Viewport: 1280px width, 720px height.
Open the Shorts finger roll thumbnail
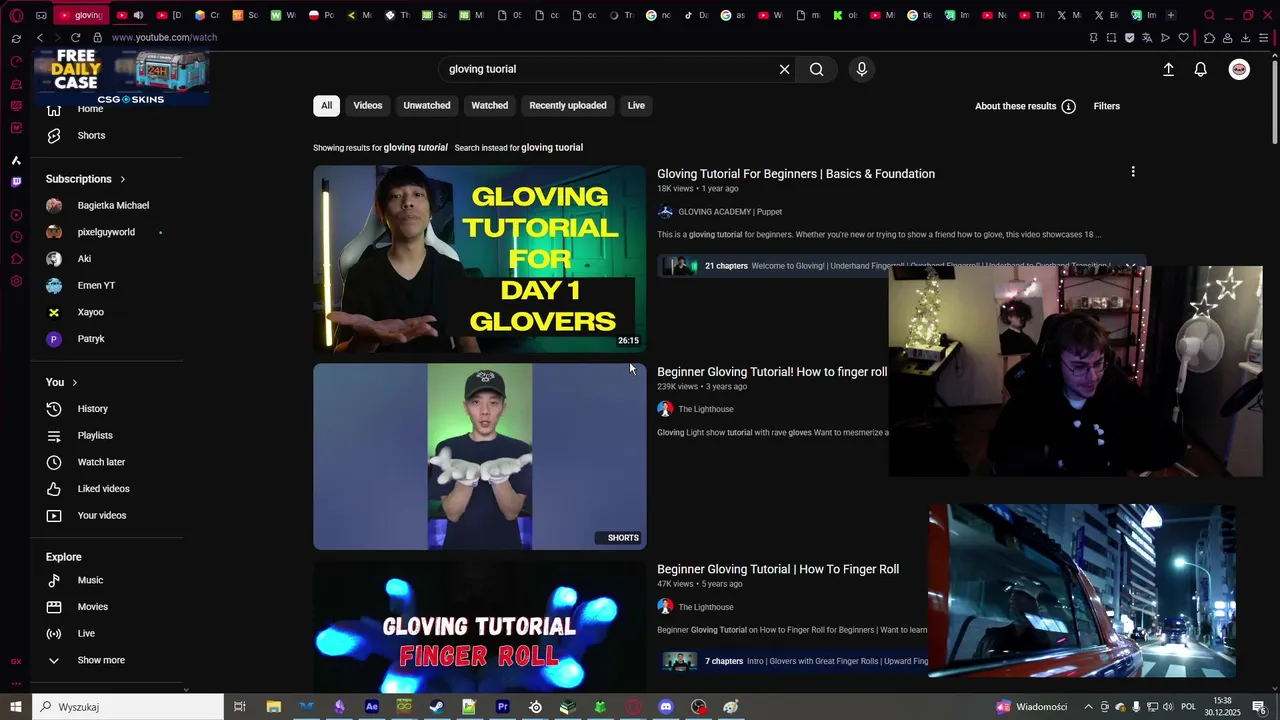click(480, 456)
